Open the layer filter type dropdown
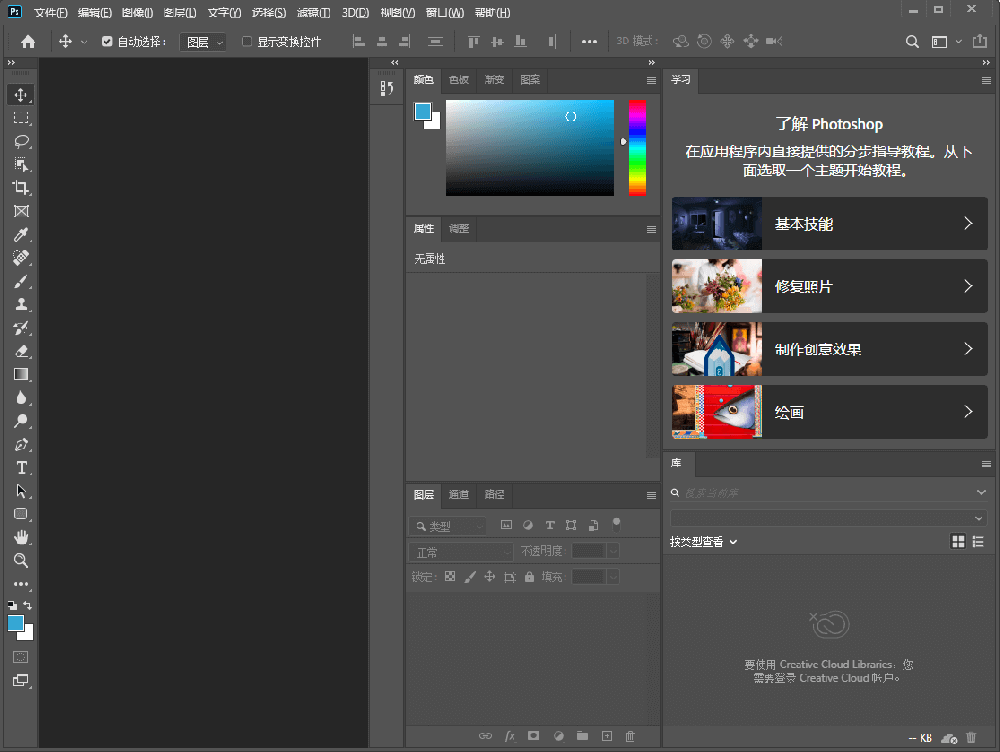 [x=447, y=526]
